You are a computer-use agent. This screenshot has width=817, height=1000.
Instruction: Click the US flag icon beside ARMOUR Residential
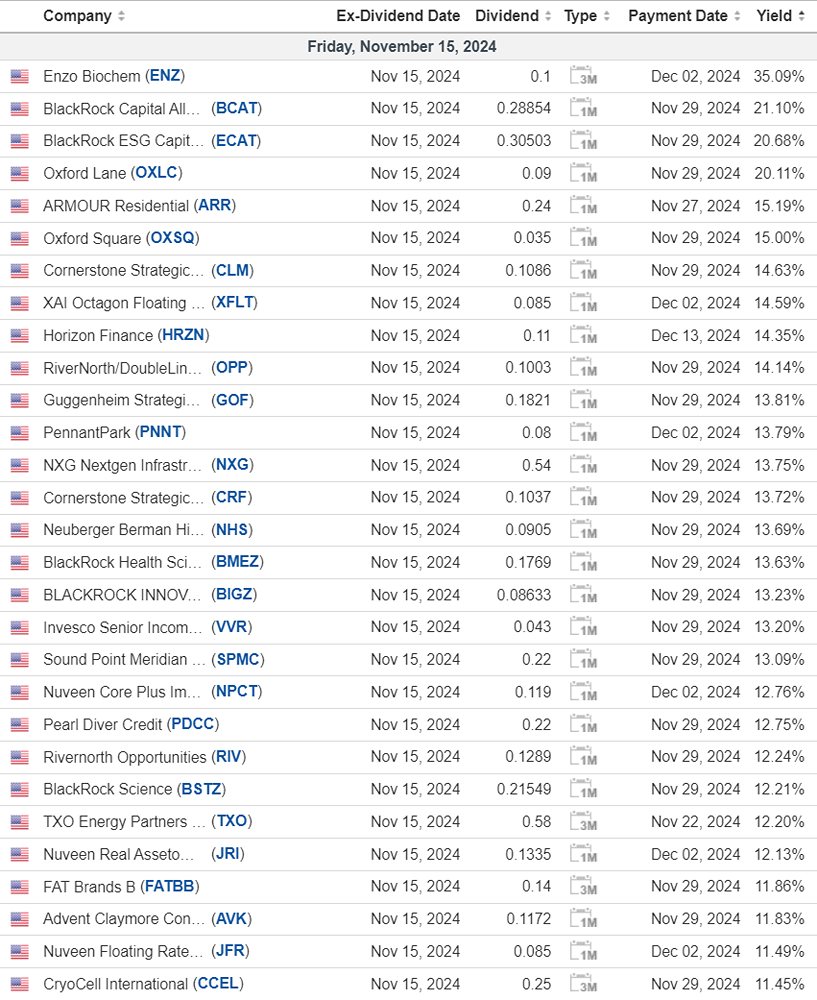(19, 206)
